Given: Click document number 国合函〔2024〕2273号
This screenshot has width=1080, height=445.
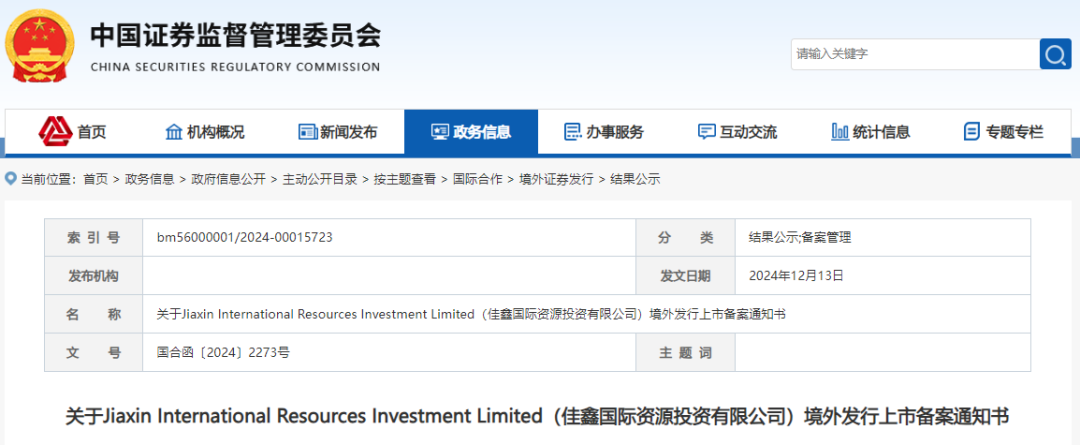Looking at the screenshot, I should coord(223,353).
